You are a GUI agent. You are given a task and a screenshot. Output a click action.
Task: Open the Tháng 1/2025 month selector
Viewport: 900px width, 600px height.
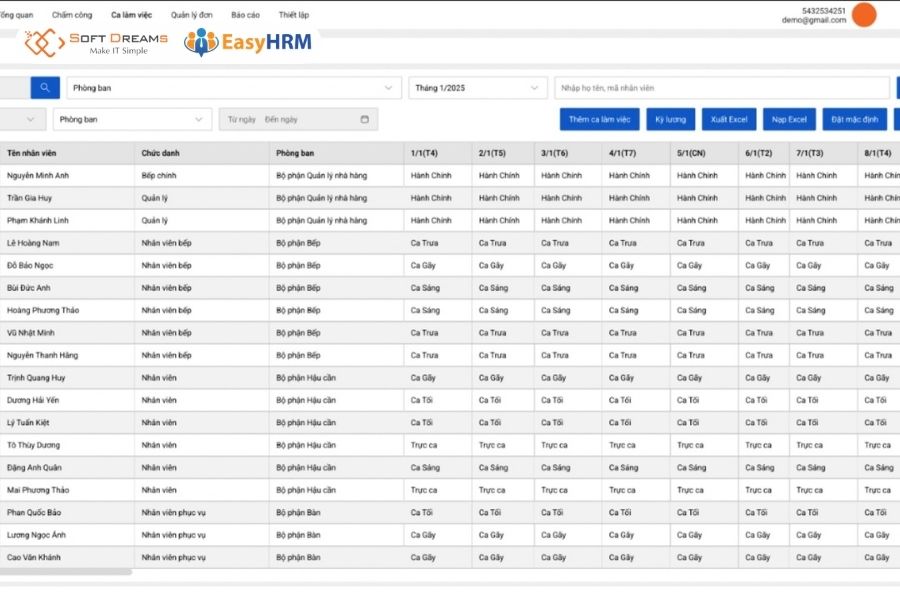coord(478,88)
